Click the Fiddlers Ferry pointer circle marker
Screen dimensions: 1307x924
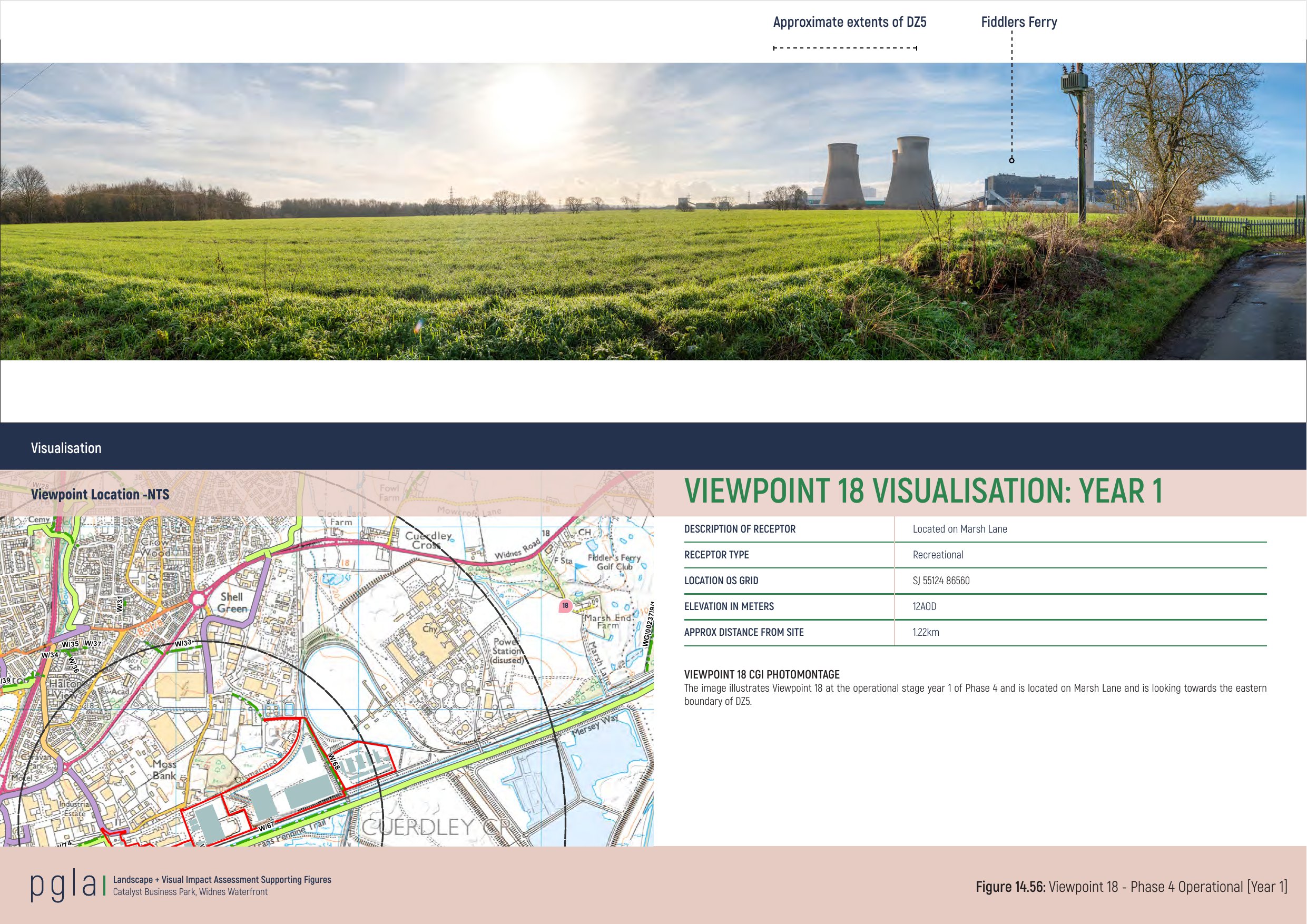(1011, 161)
